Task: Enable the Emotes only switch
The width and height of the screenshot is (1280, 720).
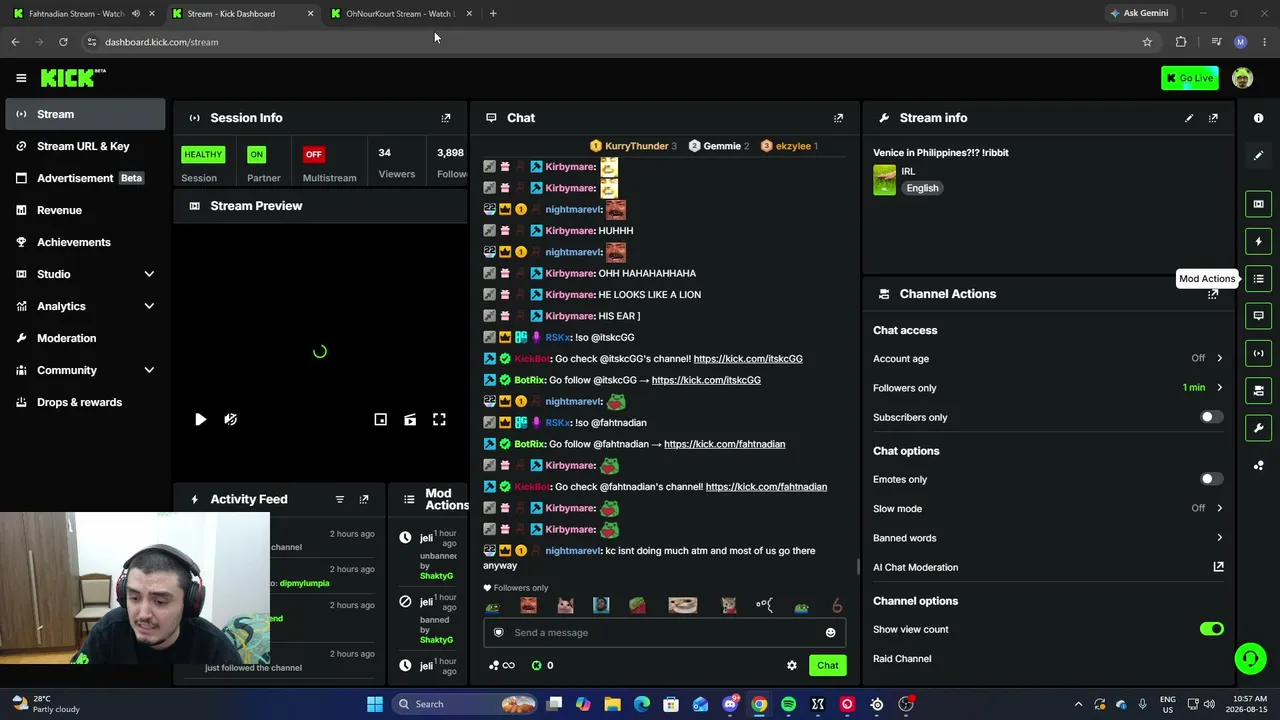Action: click(x=1211, y=479)
